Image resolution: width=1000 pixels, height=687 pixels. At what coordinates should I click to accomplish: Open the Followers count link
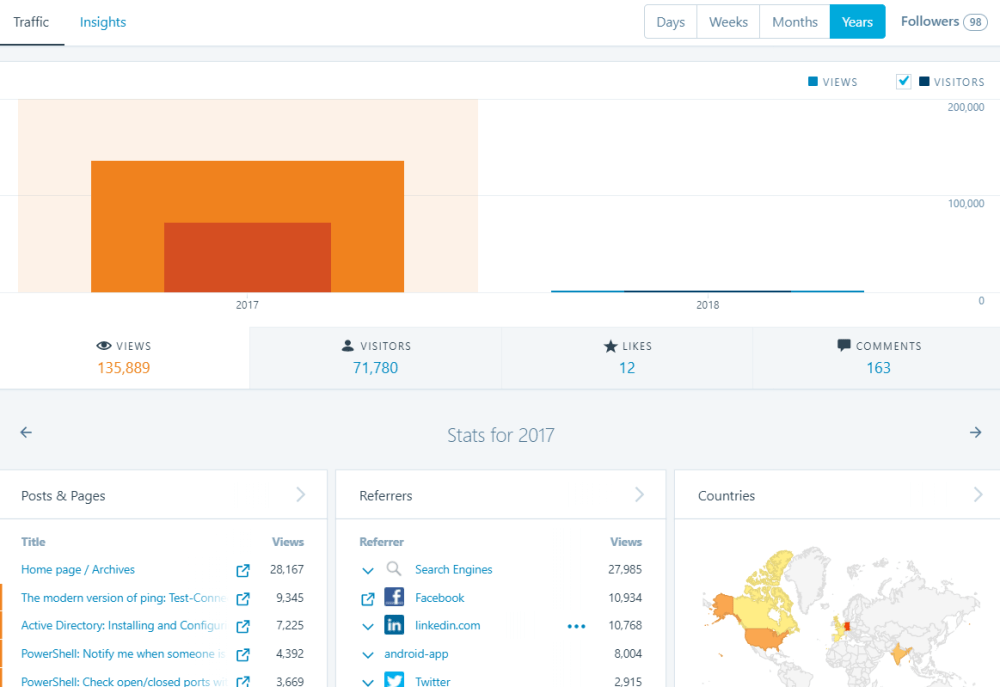943,22
